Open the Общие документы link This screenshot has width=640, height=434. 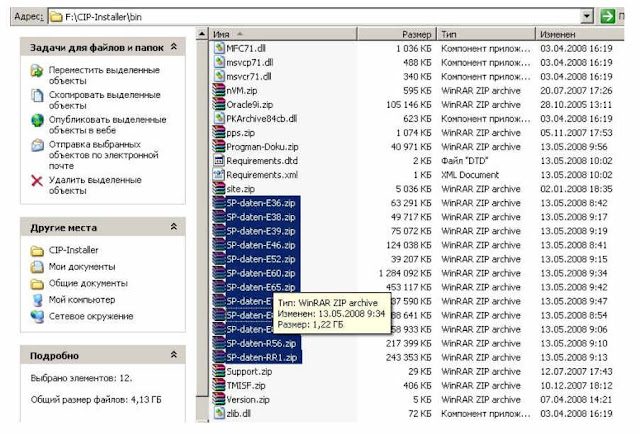pos(88,283)
